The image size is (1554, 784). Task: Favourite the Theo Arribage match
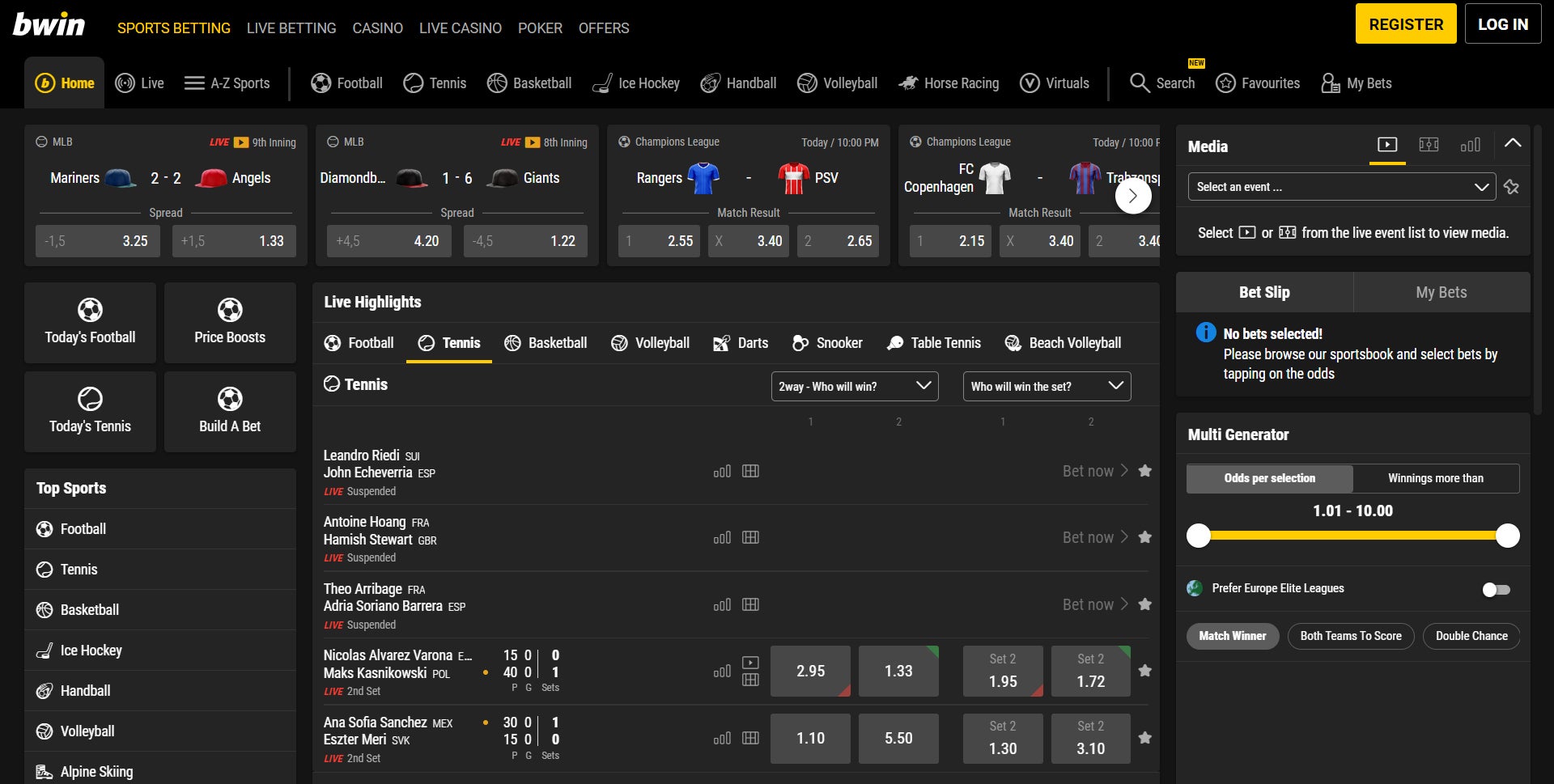(x=1144, y=604)
